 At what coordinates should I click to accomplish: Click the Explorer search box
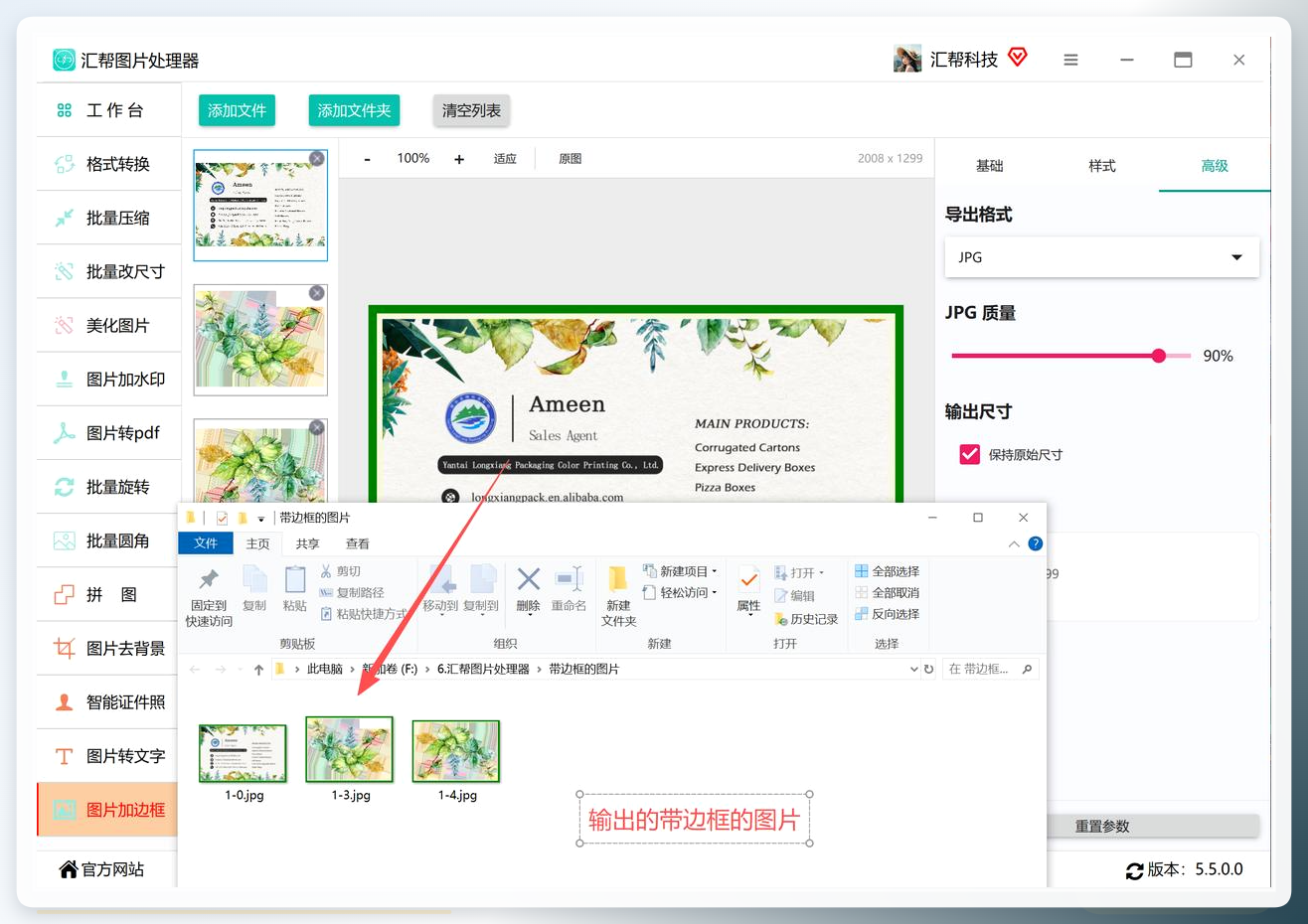point(990,670)
